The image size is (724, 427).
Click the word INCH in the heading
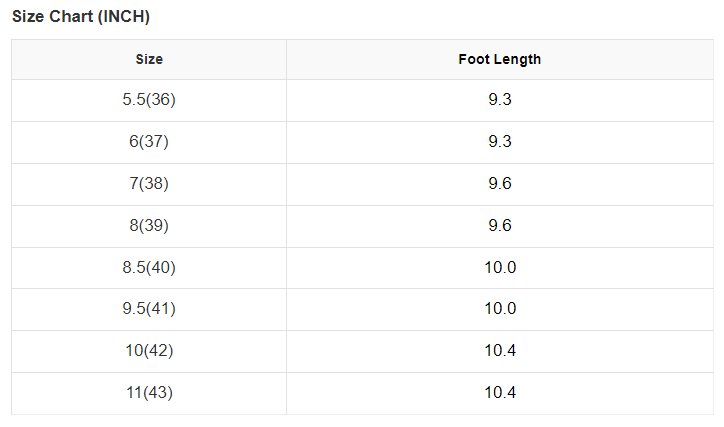124,17
